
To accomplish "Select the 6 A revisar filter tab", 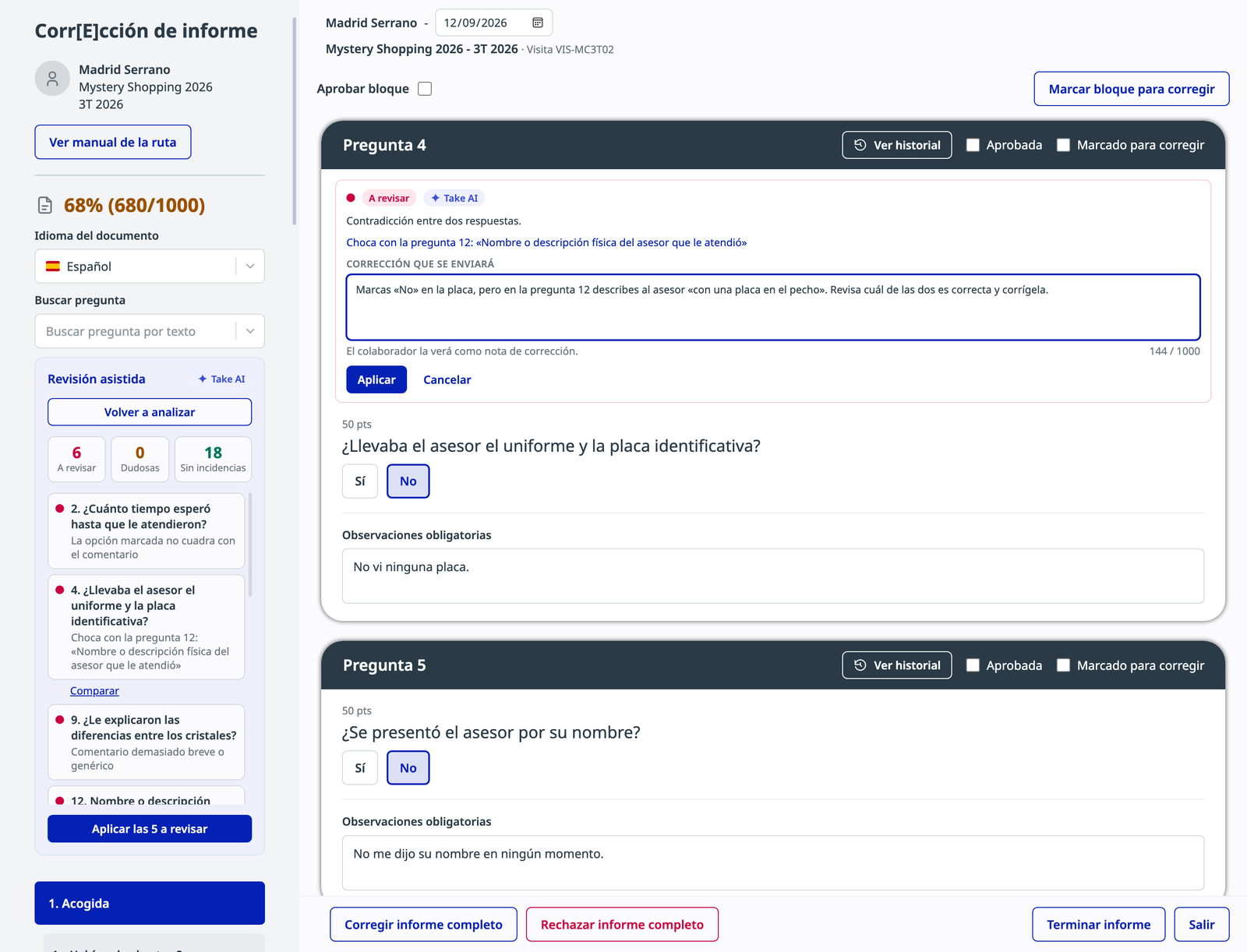I will (x=76, y=460).
